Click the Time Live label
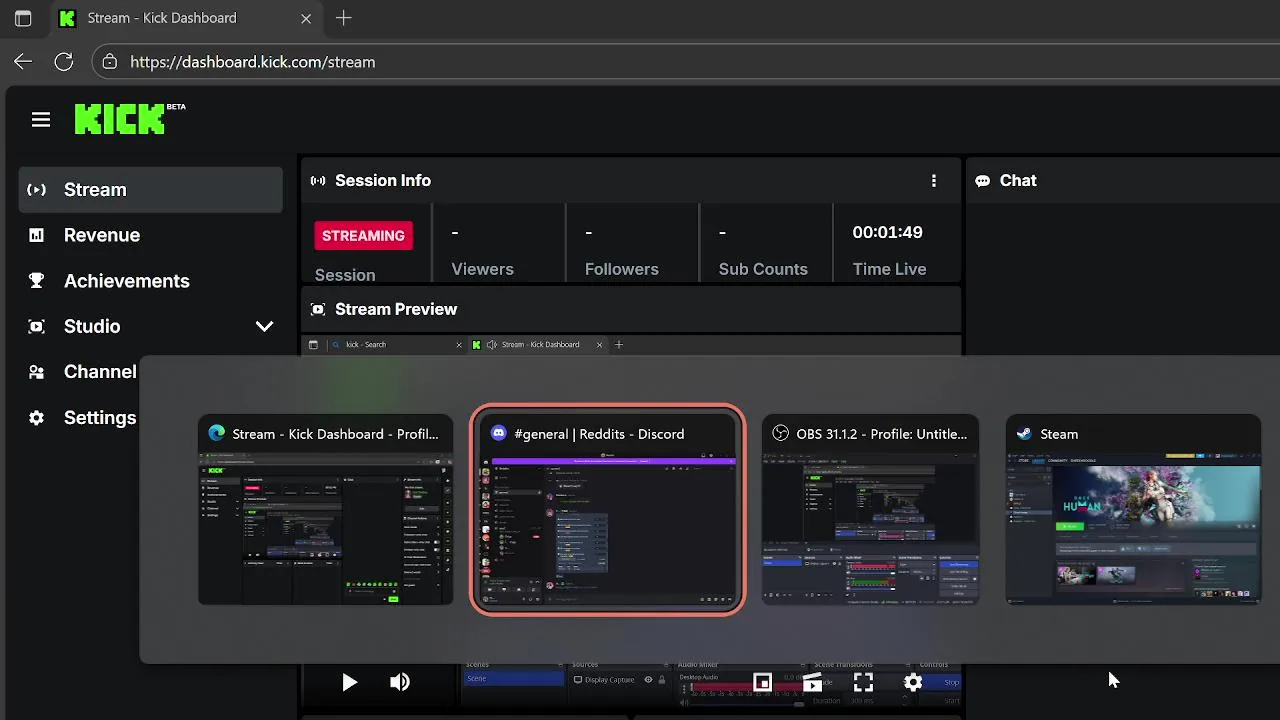Image resolution: width=1280 pixels, height=720 pixels. pos(889,269)
